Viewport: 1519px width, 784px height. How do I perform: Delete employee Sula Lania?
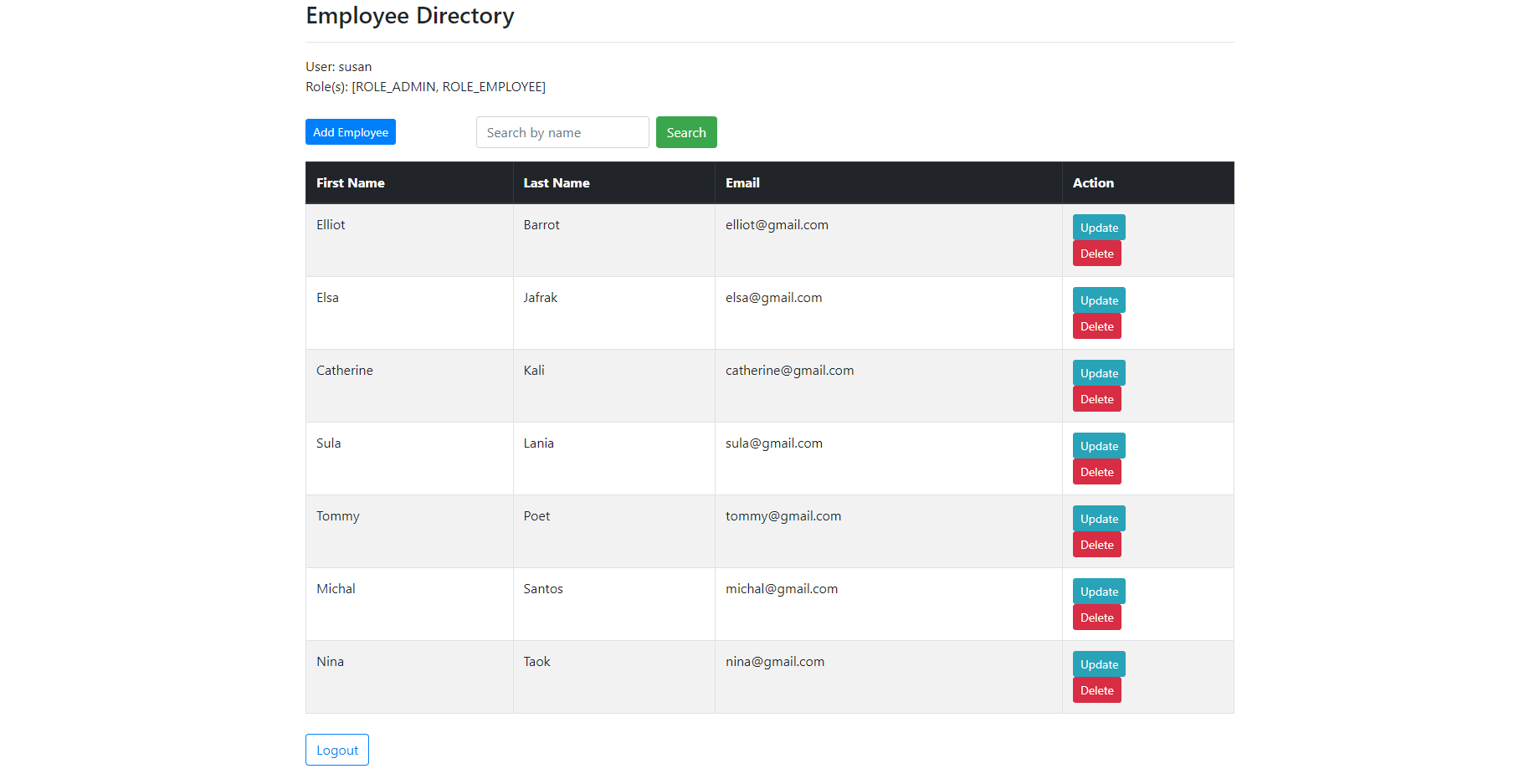point(1096,471)
